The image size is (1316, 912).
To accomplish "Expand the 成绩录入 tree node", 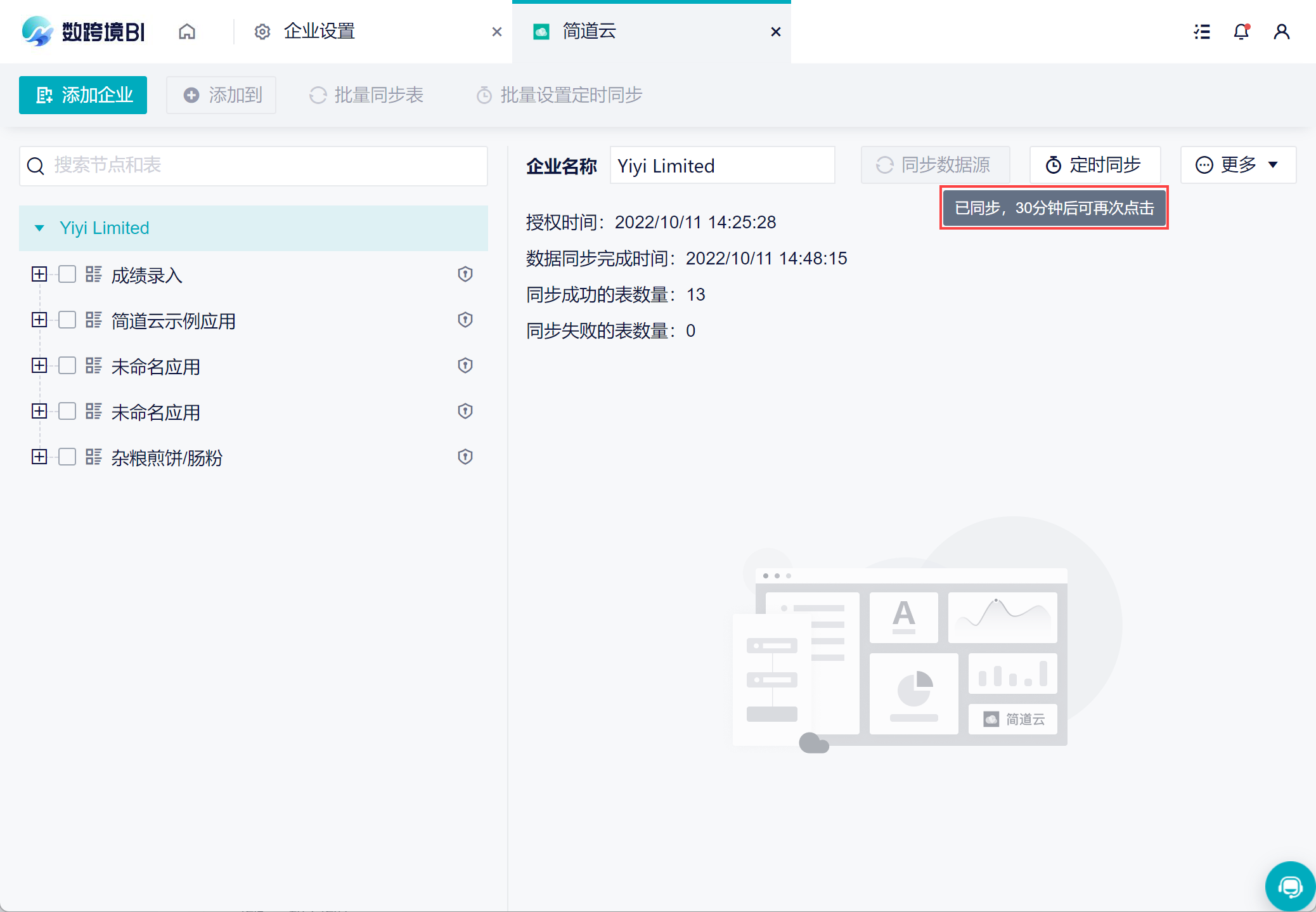I will point(39,274).
